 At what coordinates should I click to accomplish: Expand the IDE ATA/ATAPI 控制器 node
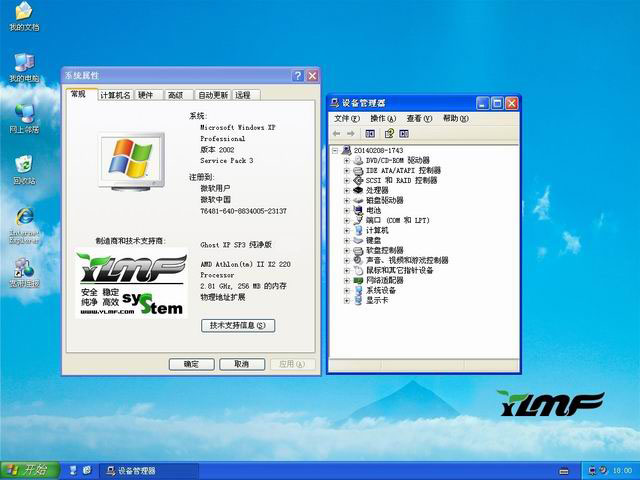(x=347, y=171)
